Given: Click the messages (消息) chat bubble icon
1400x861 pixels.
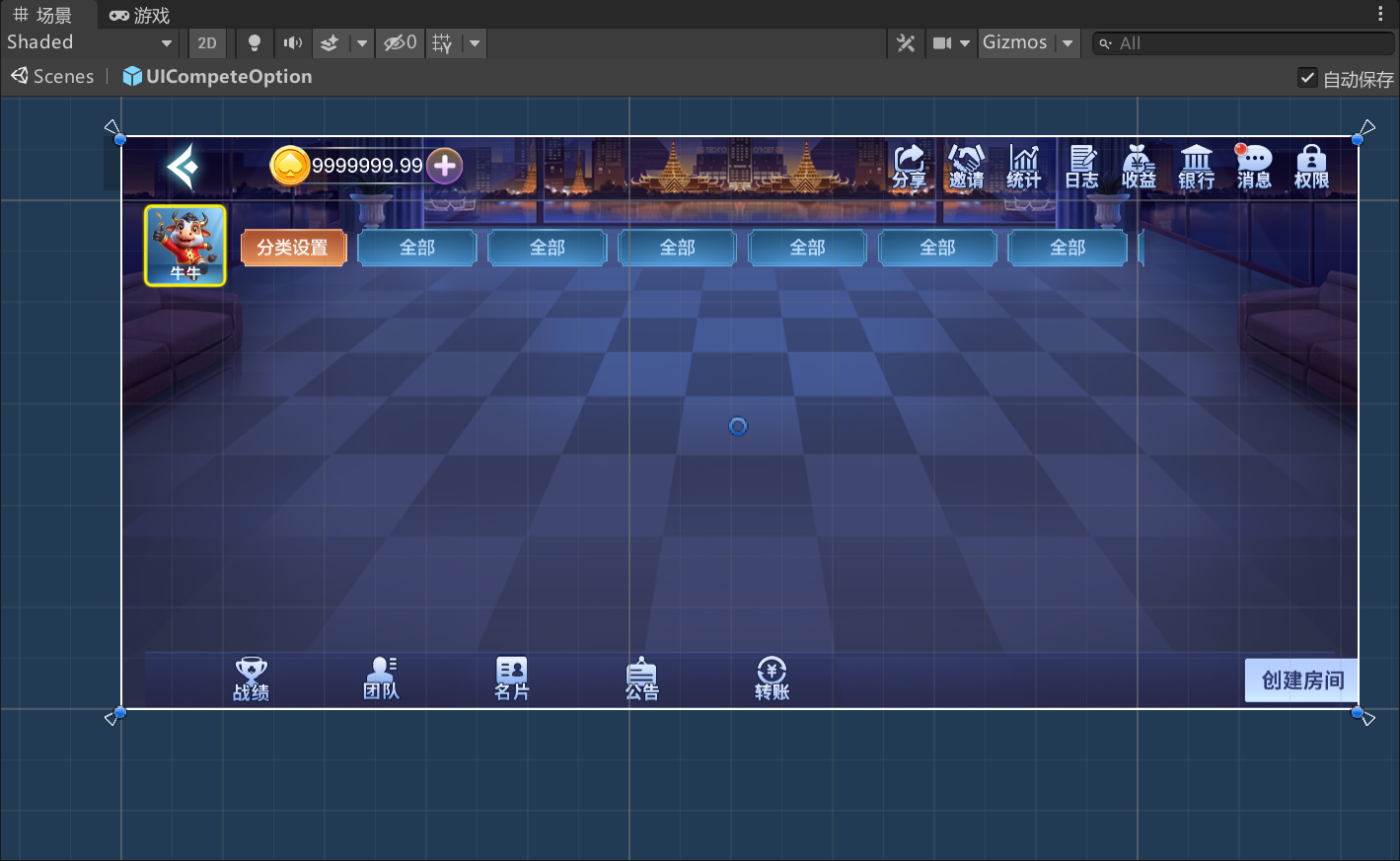Looking at the screenshot, I should pyautogui.click(x=1254, y=166).
